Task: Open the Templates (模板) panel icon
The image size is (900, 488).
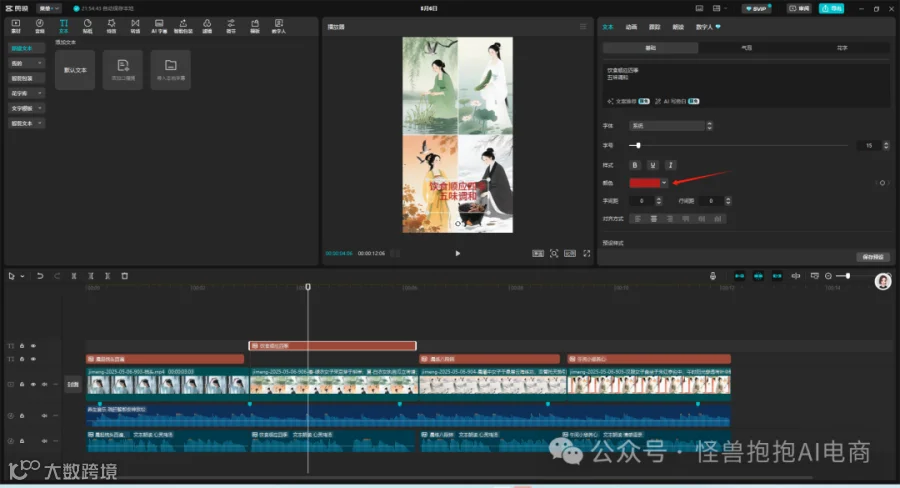Action: 255,26
